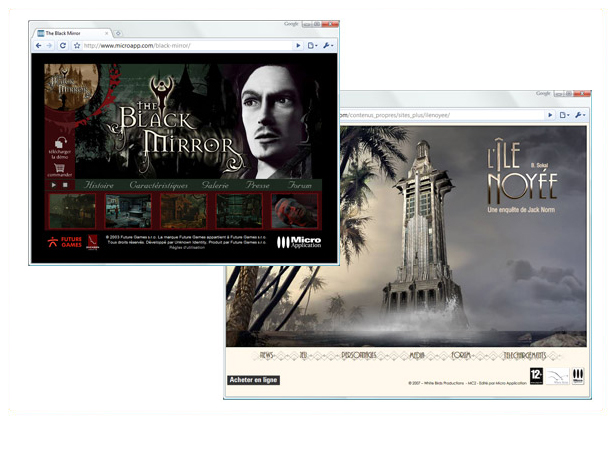
Task: Click the Unknown Identity logo beside Future Games
Action: (93, 242)
